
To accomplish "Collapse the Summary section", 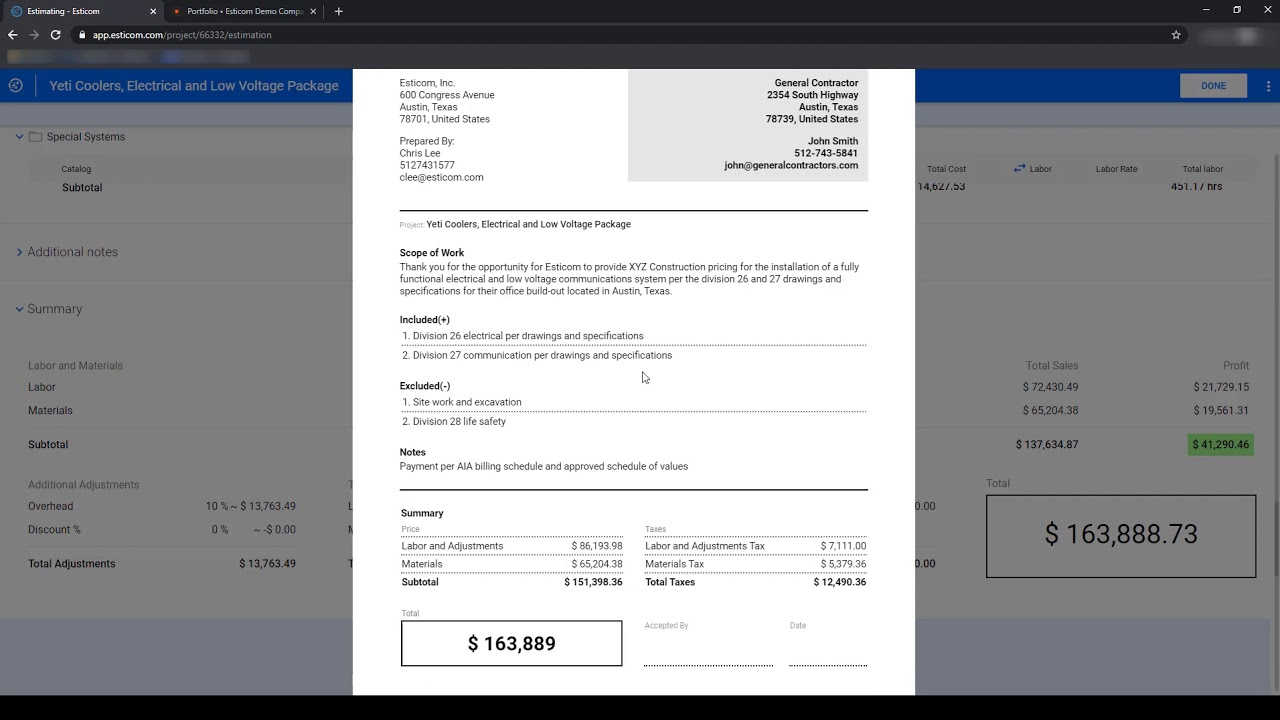I will (19, 309).
